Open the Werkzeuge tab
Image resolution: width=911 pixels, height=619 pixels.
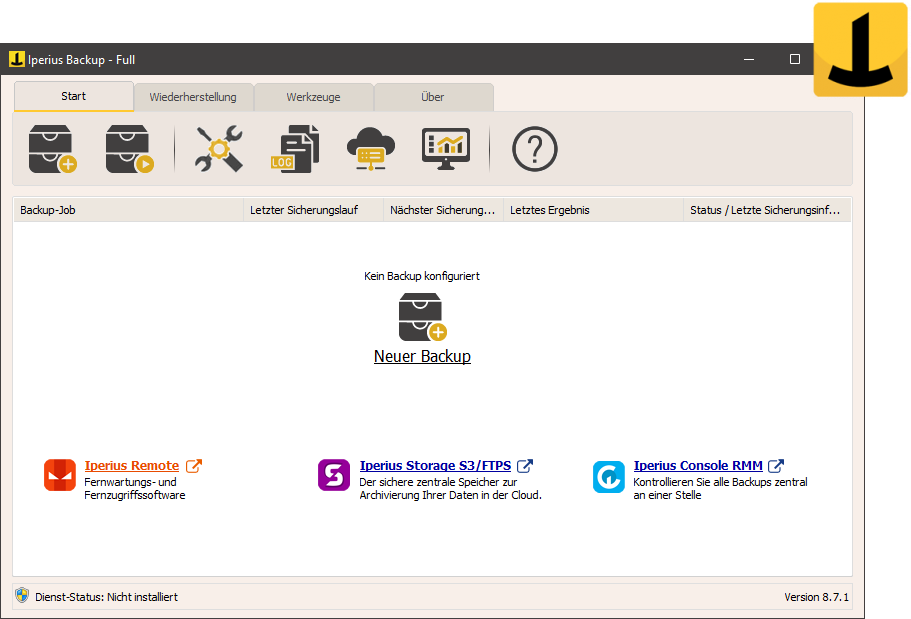click(314, 96)
